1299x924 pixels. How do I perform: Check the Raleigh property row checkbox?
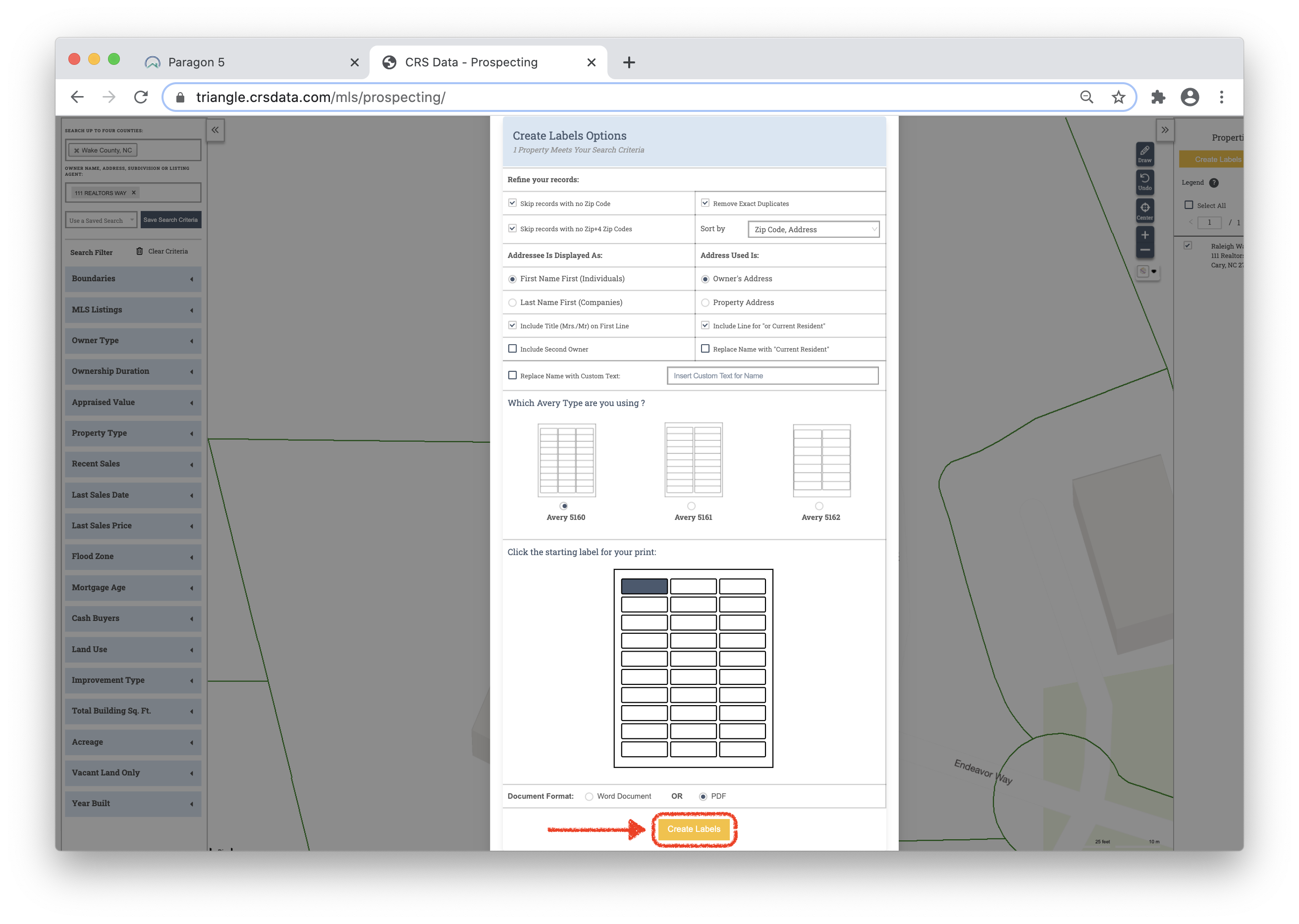click(1188, 246)
